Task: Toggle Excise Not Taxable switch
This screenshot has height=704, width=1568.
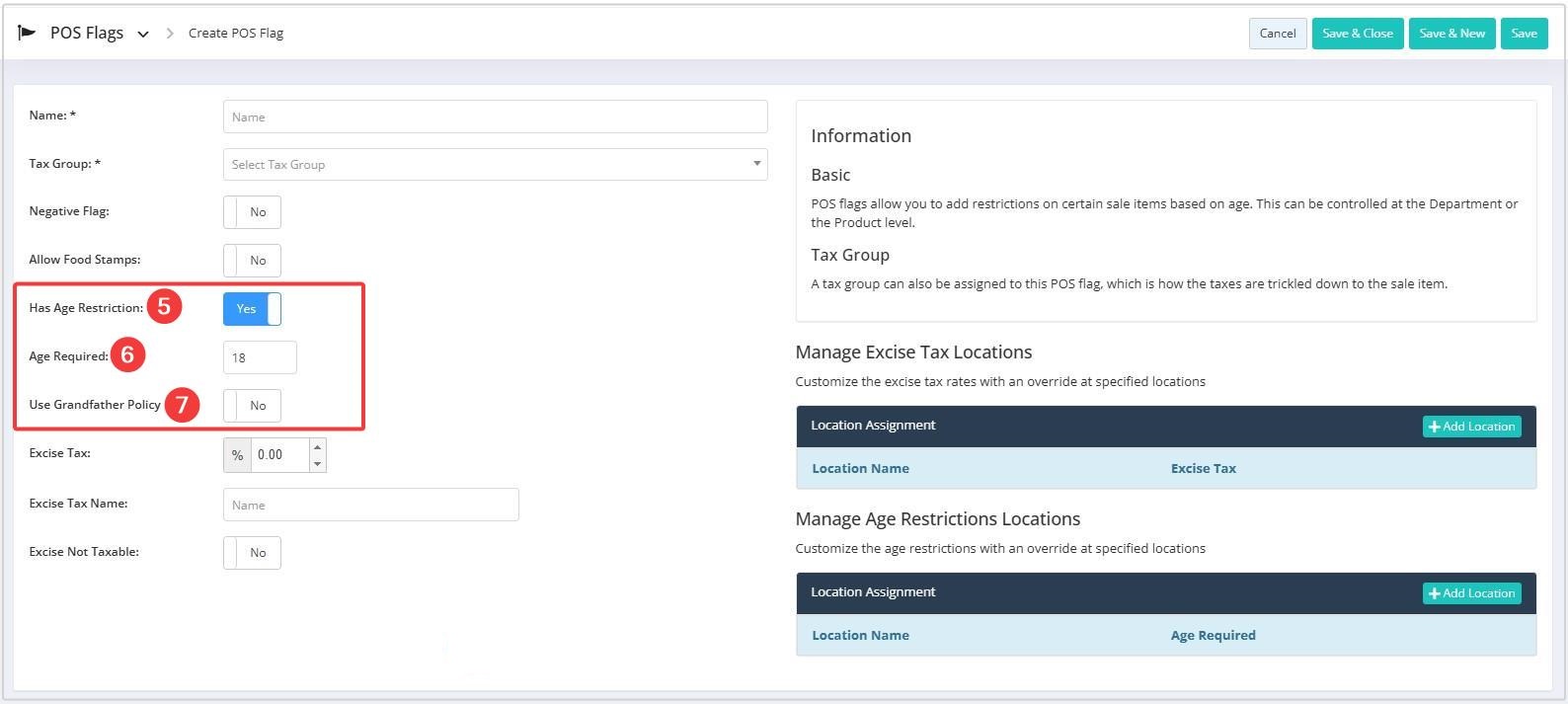Action: coord(252,553)
